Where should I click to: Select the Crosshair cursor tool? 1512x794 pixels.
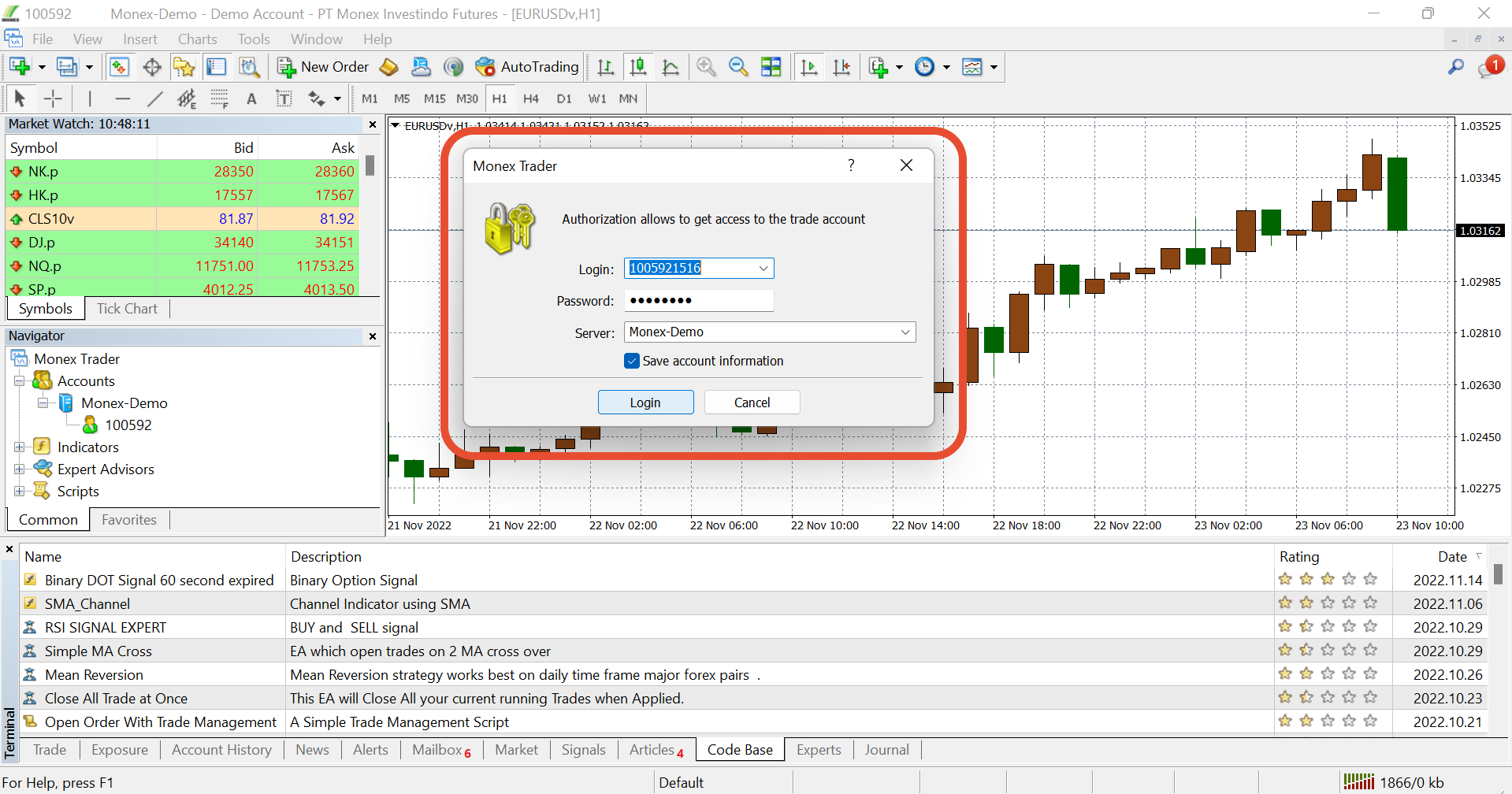coord(53,98)
